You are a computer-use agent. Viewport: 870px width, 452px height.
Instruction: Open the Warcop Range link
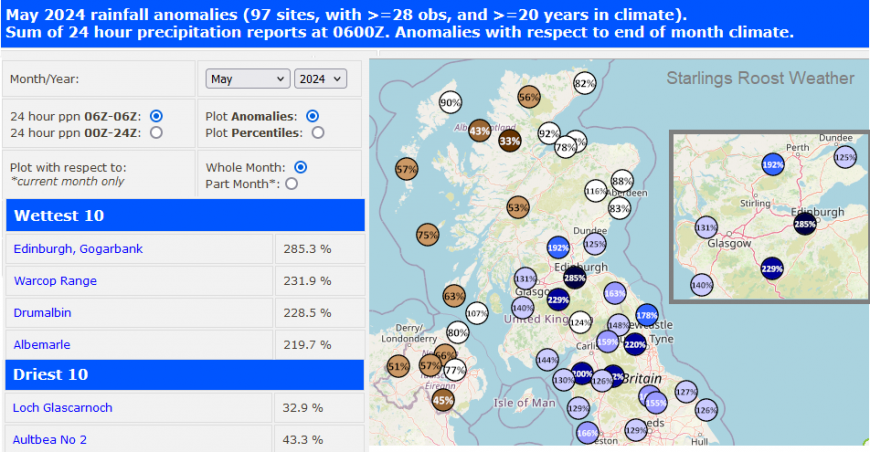(55, 281)
